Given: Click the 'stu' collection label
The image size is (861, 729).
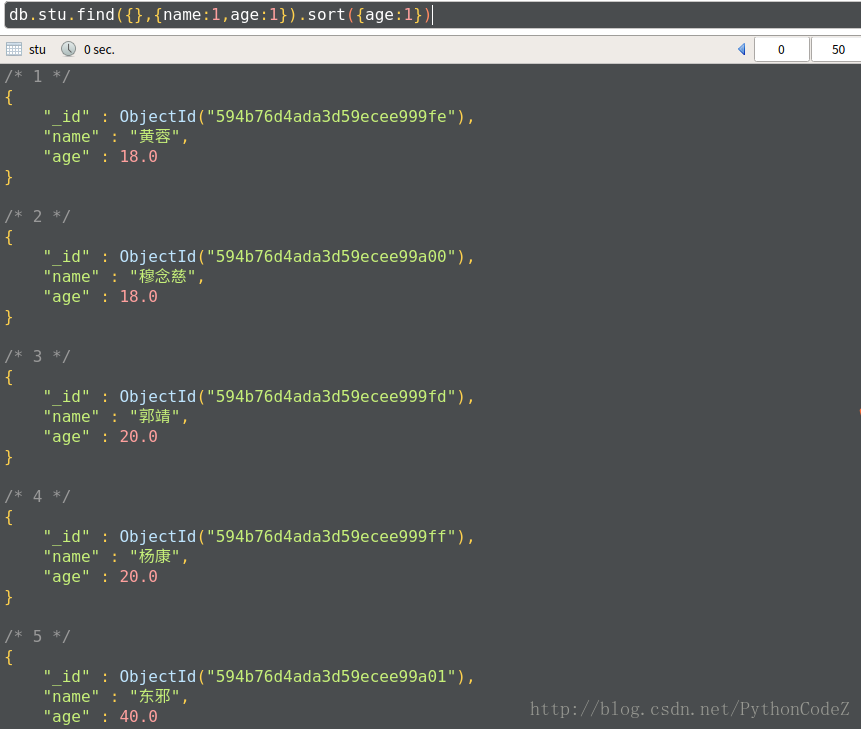Looking at the screenshot, I should click(x=37, y=50).
